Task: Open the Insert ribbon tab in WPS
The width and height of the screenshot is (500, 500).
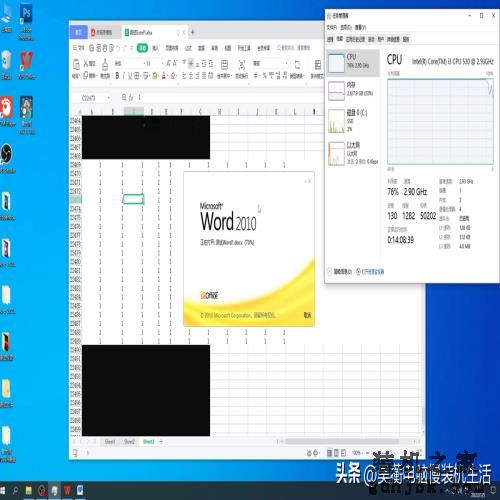Action: coord(155,48)
